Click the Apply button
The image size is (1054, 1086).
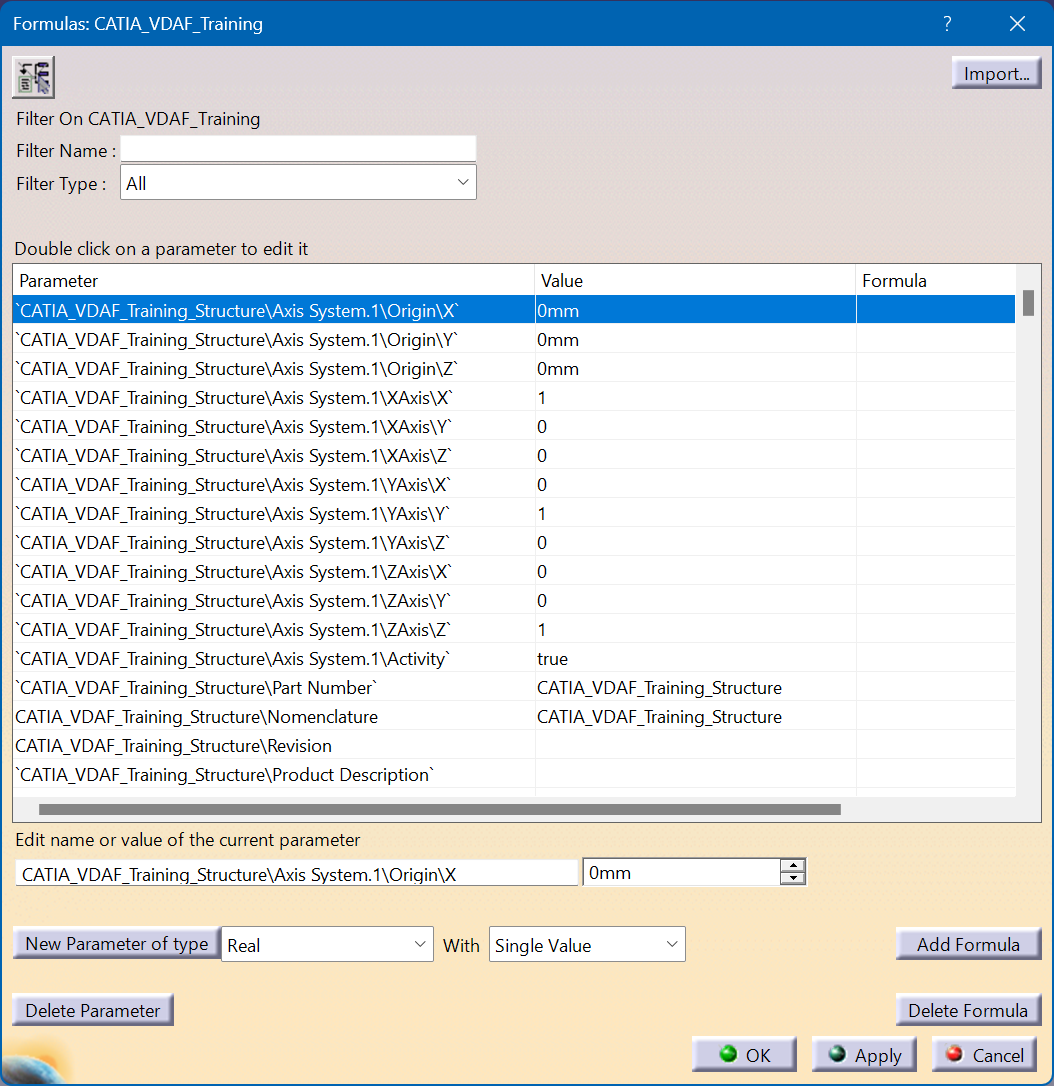pyautogui.click(x=864, y=1054)
